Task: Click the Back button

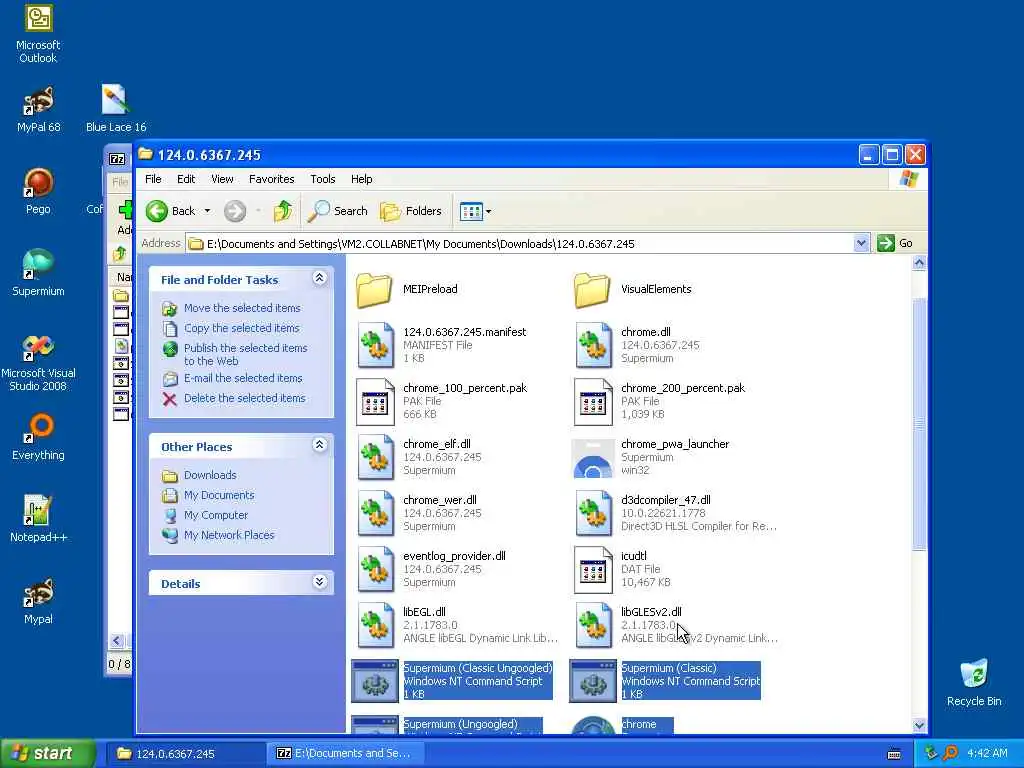Action: [171, 211]
